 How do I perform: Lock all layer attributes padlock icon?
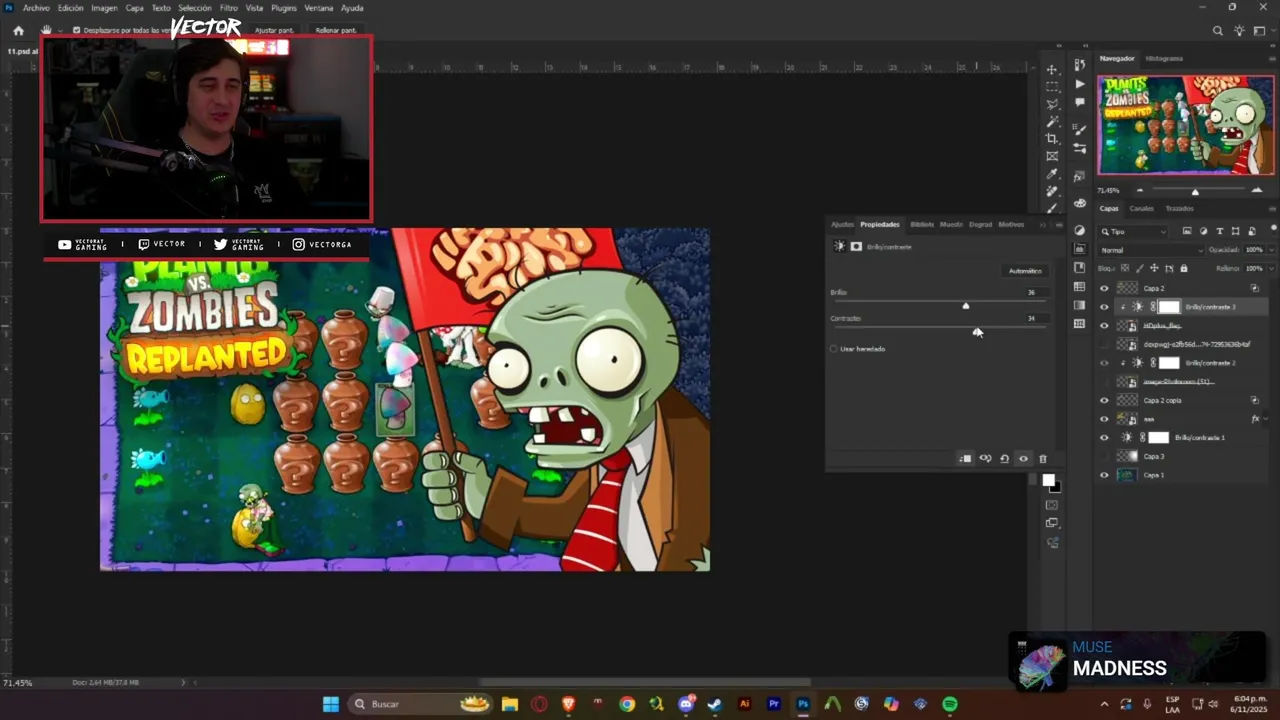click(1184, 268)
